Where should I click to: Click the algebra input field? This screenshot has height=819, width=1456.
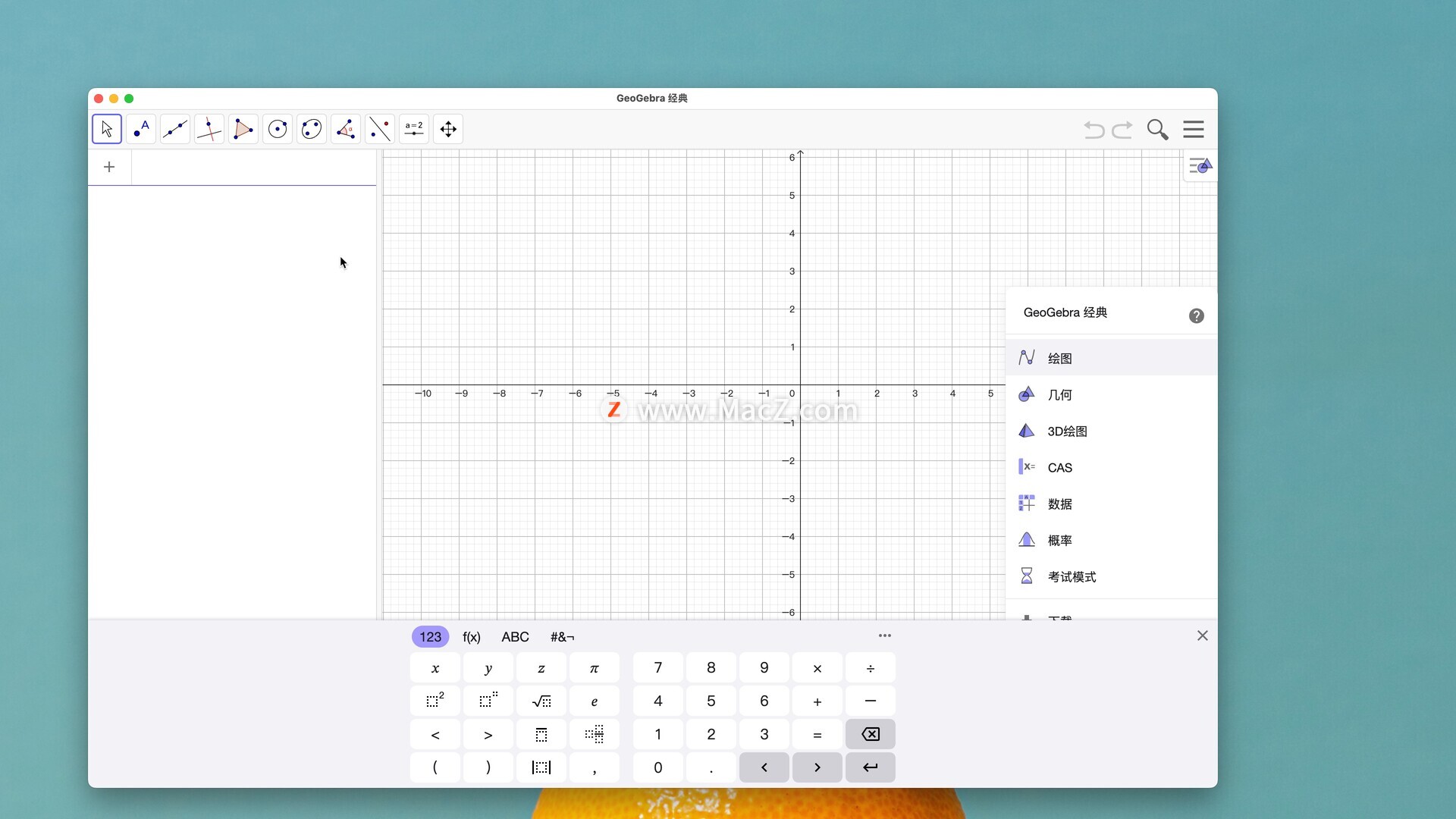[254, 167]
